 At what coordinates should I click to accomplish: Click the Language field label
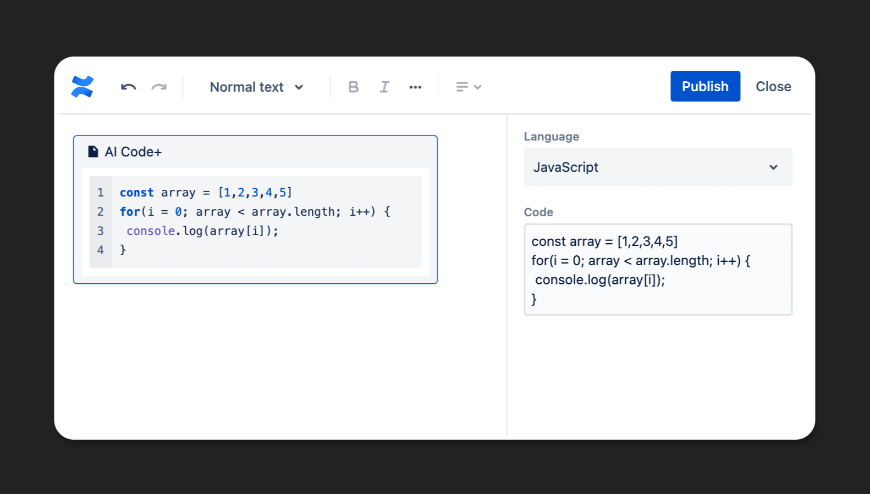point(551,136)
